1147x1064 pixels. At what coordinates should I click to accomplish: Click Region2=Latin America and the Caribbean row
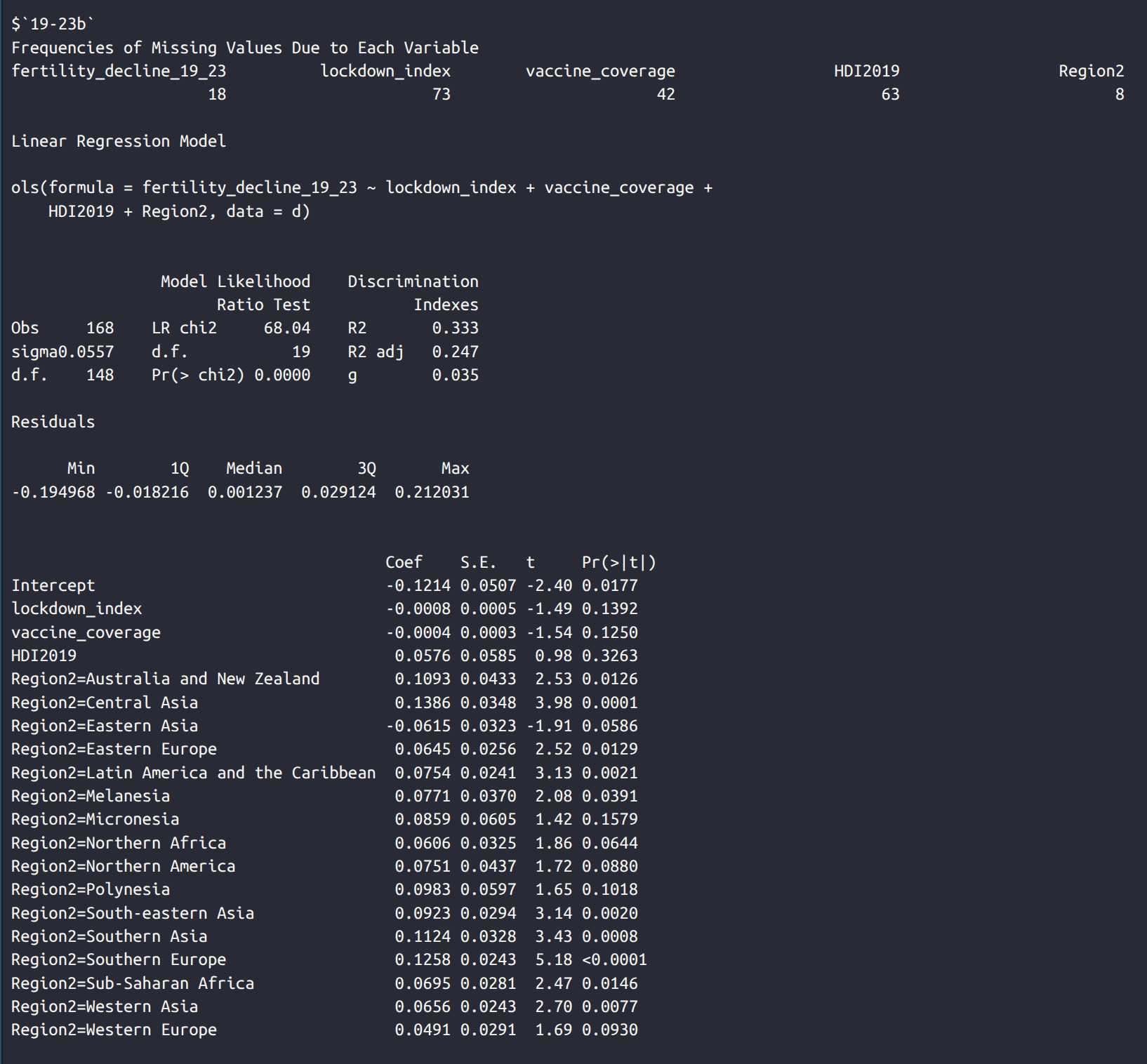(x=193, y=773)
